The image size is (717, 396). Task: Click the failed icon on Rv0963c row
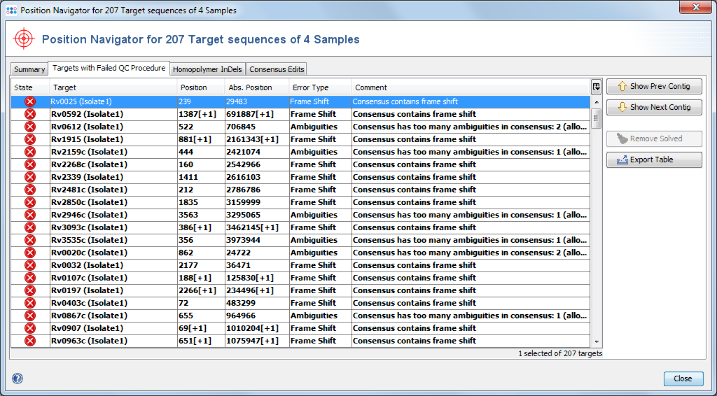pyautogui.click(x=30, y=341)
